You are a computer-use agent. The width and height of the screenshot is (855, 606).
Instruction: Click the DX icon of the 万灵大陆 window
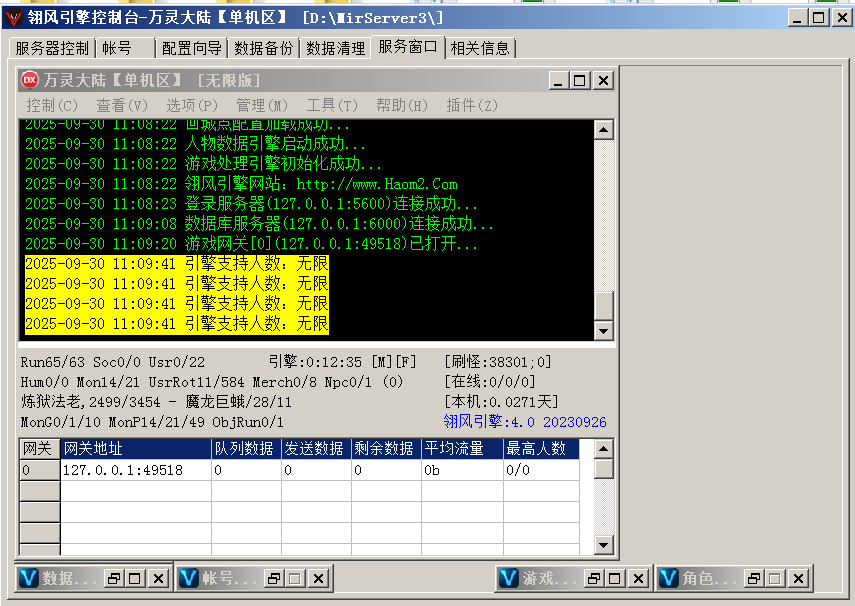pos(30,80)
